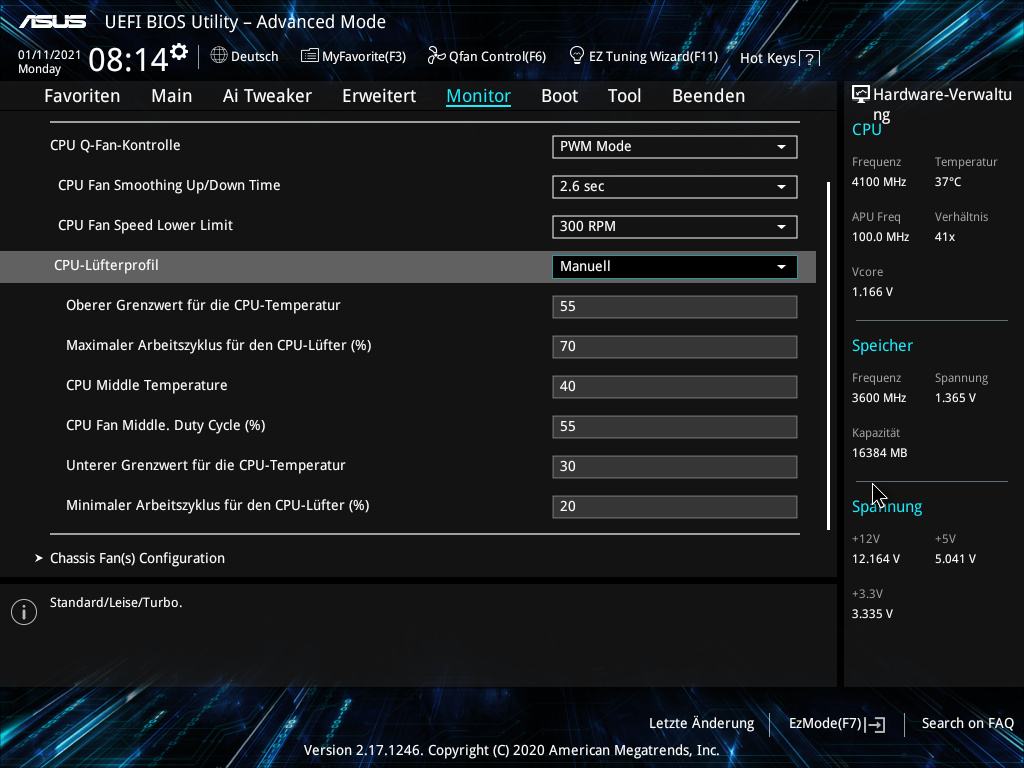The height and width of the screenshot is (768, 1024).
Task: Click the Hot Keys label
Action: (768, 59)
